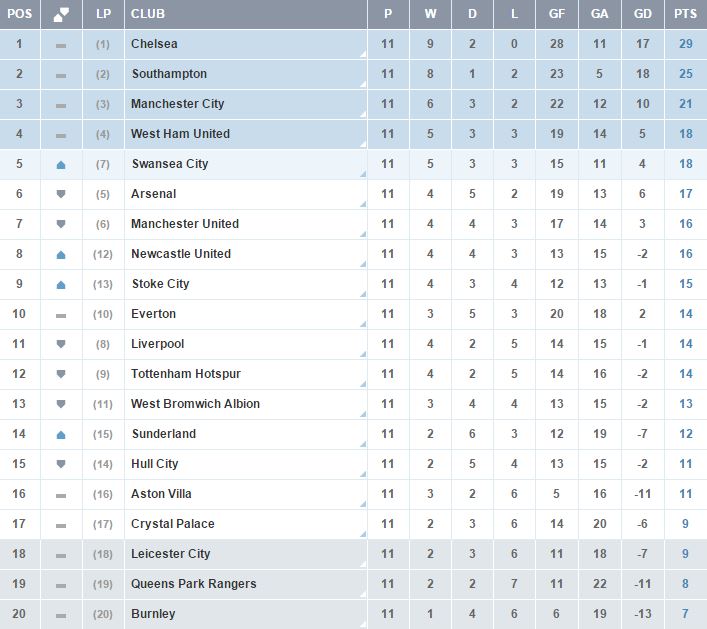Screen dimensions: 707x629
Task: Click the movement arrows icon in table header
Action: point(61,14)
